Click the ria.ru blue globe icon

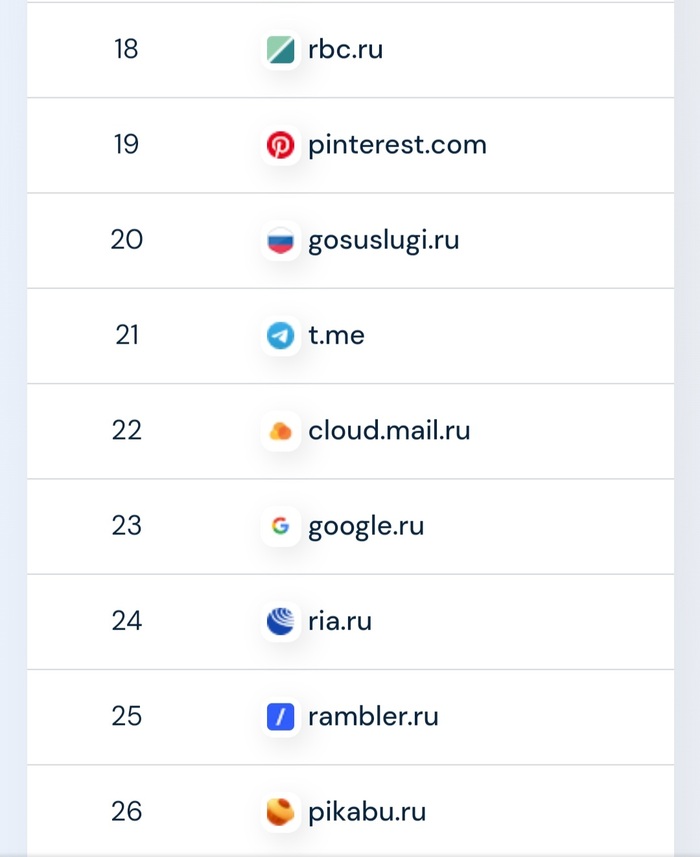click(280, 621)
